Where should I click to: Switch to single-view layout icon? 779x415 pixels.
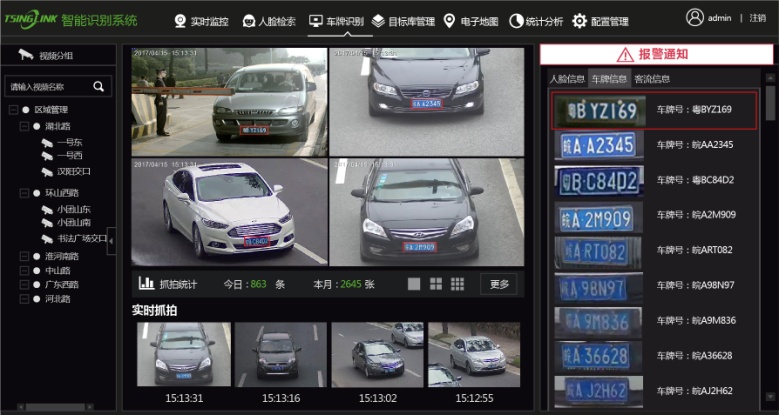[414, 284]
